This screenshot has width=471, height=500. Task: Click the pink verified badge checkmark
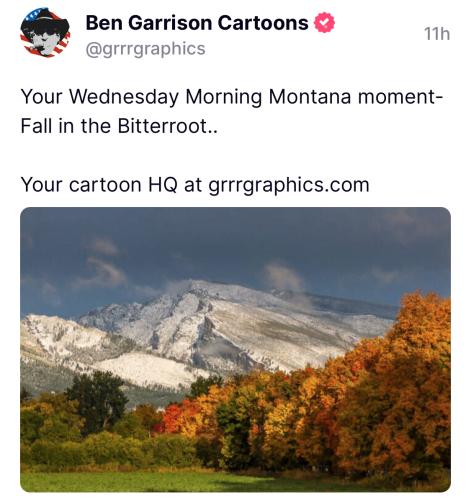324,23
